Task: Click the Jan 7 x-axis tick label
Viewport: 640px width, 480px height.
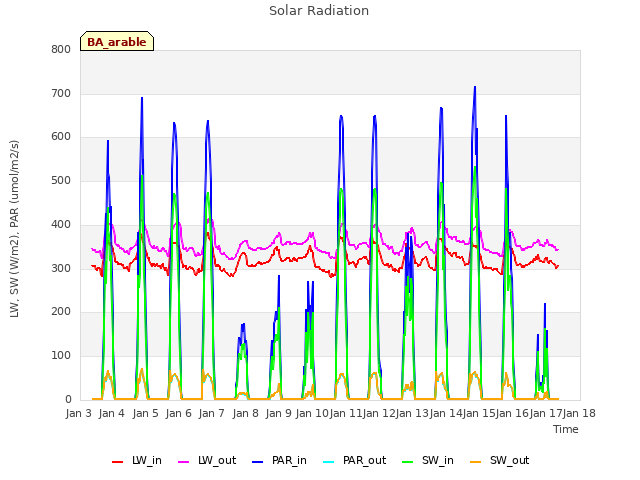Action: [x=212, y=413]
